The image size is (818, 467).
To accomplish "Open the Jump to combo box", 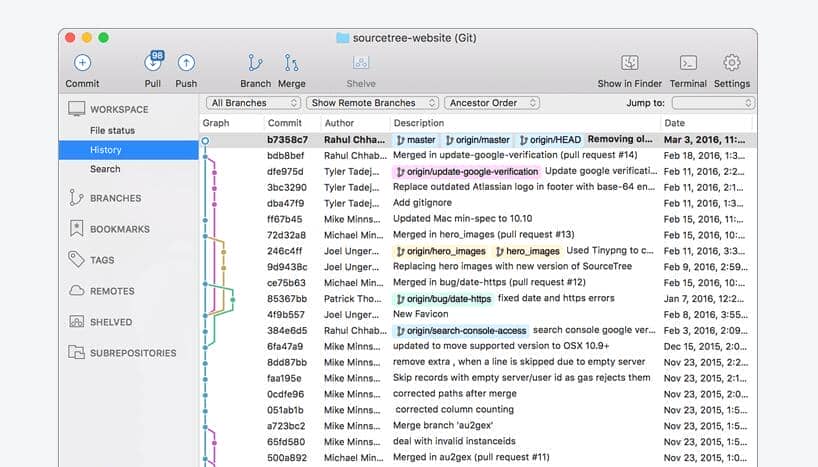I will coord(712,103).
